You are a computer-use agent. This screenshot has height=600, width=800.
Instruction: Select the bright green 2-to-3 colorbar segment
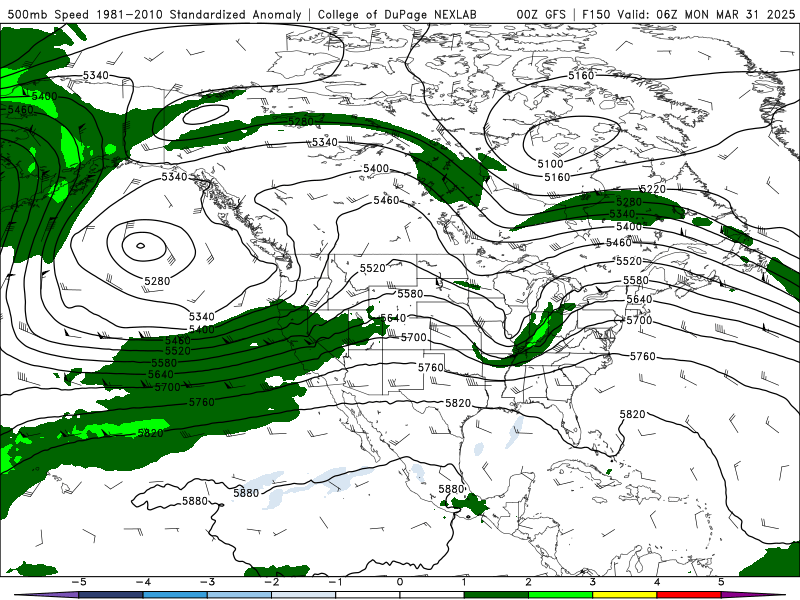pos(560,595)
